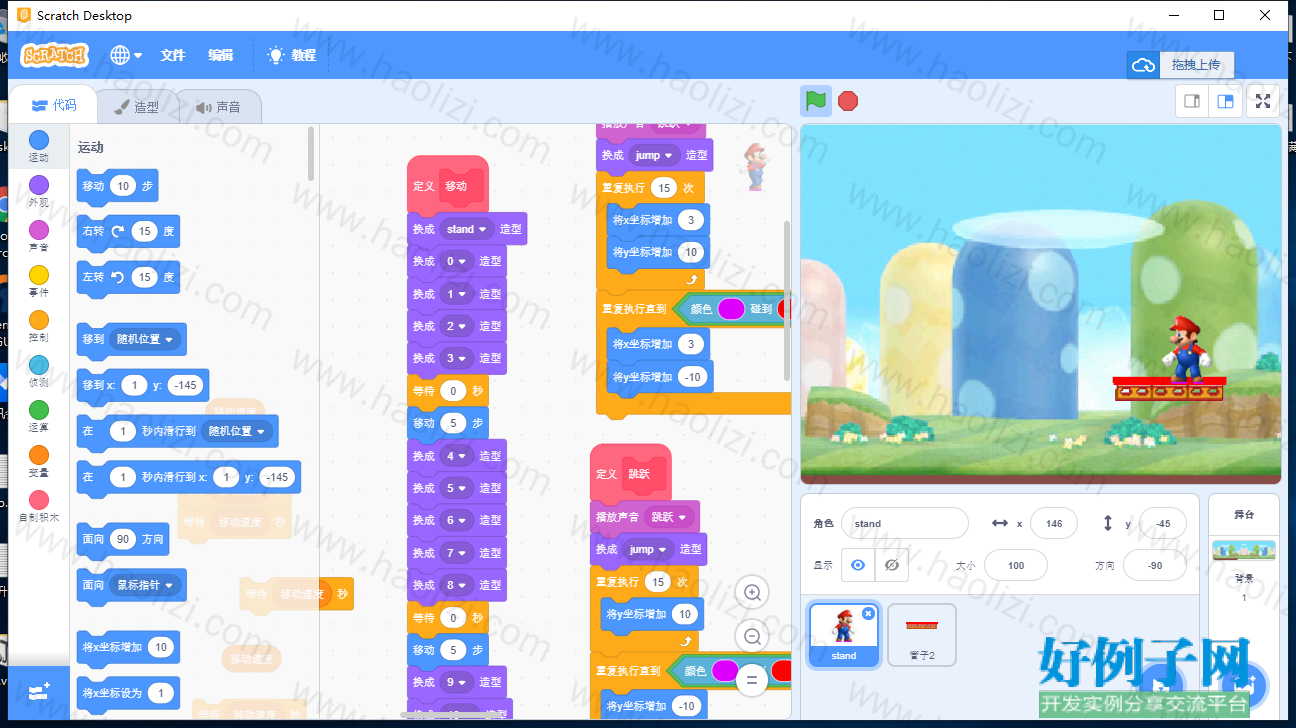Image resolution: width=1296 pixels, height=728 pixels.
Task: Show the sprite on stage
Action: click(857, 565)
